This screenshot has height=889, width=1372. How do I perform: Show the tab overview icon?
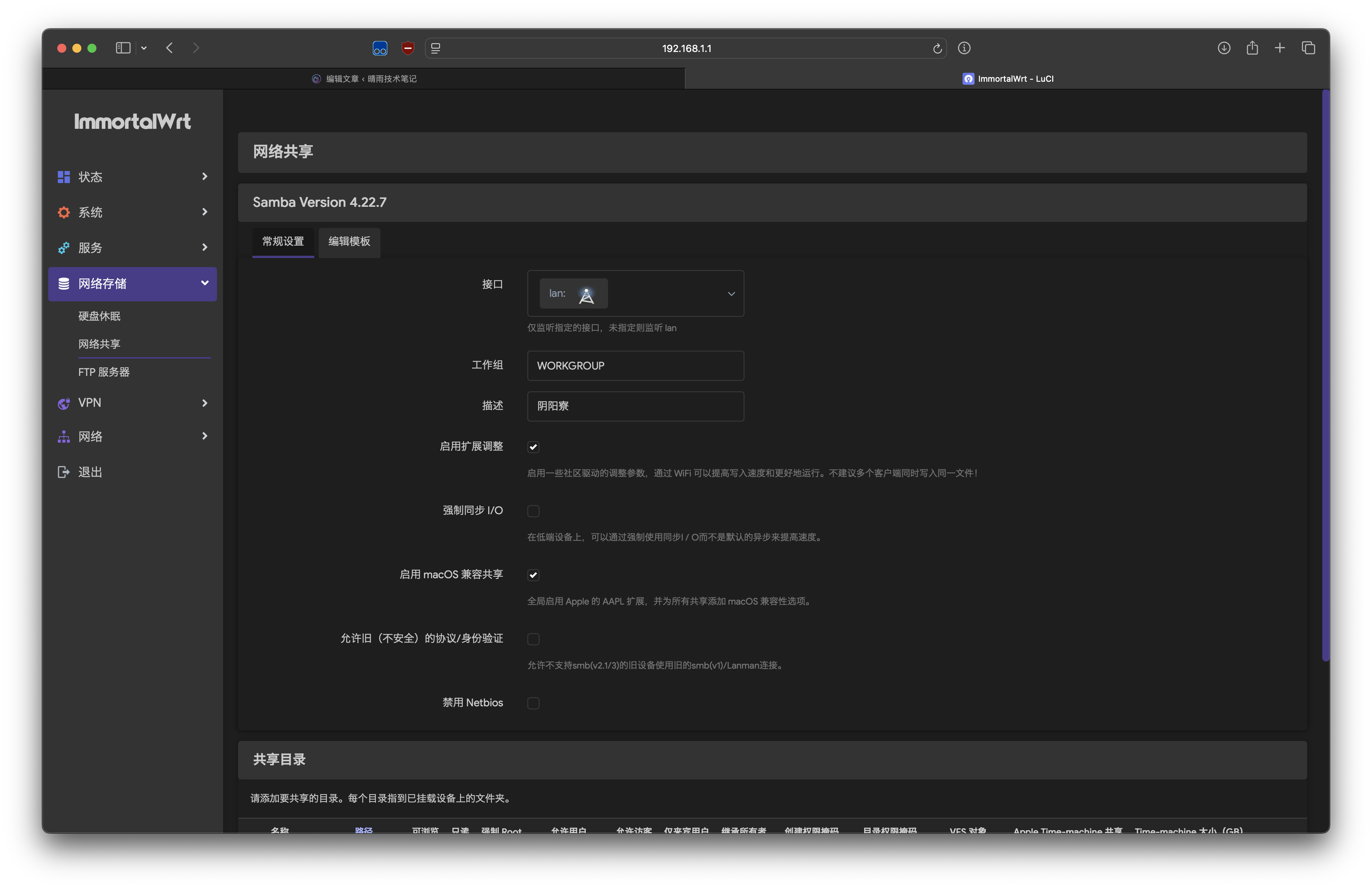[1308, 48]
